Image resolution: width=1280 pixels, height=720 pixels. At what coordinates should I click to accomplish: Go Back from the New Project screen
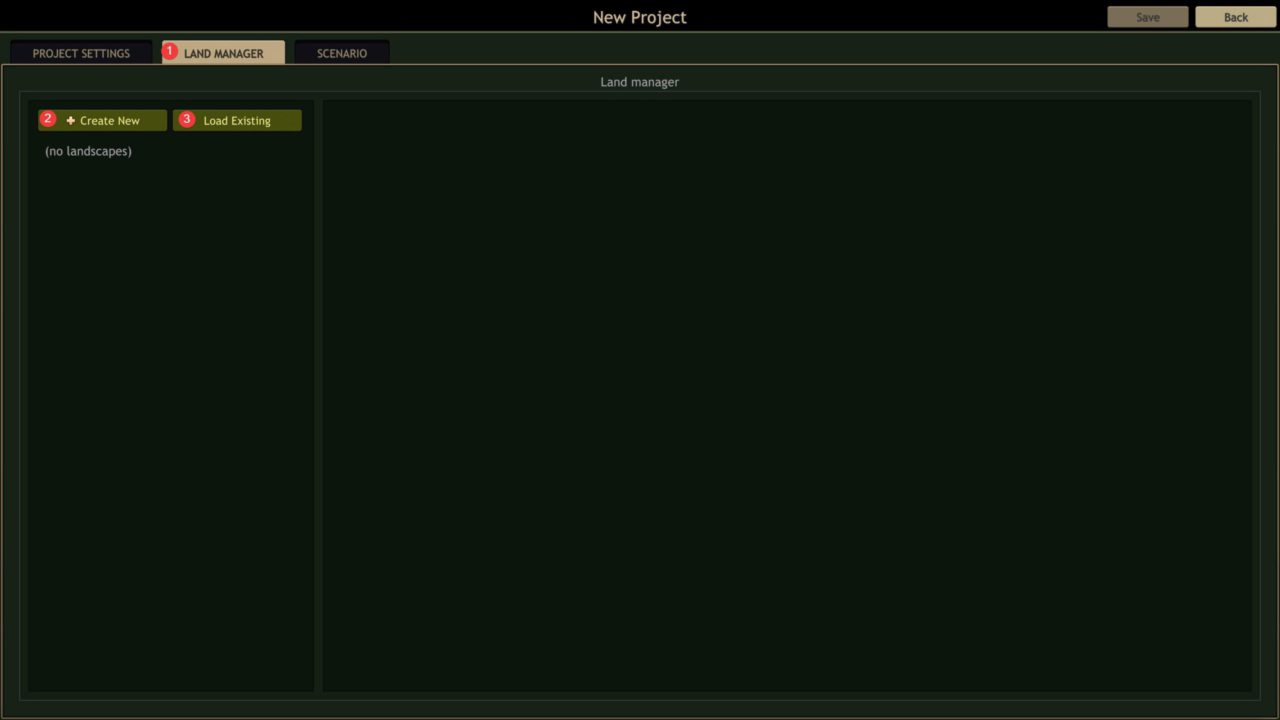[1236, 17]
